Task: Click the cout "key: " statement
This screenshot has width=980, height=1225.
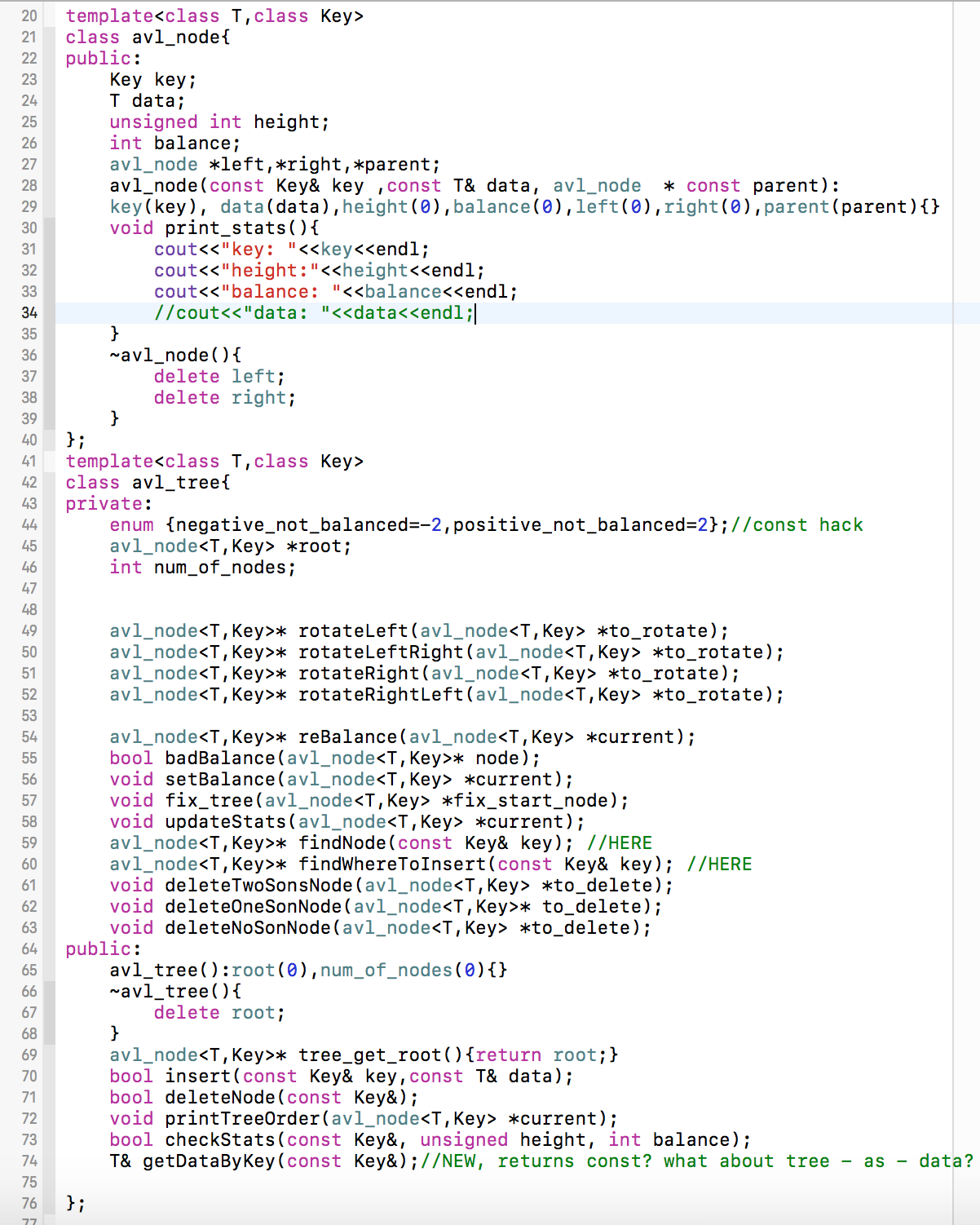Action: 292,250
